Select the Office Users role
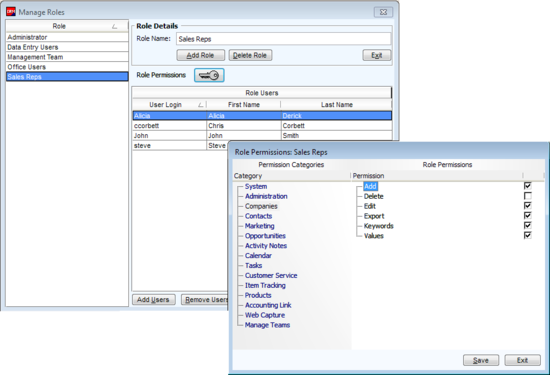 tap(67, 67)
